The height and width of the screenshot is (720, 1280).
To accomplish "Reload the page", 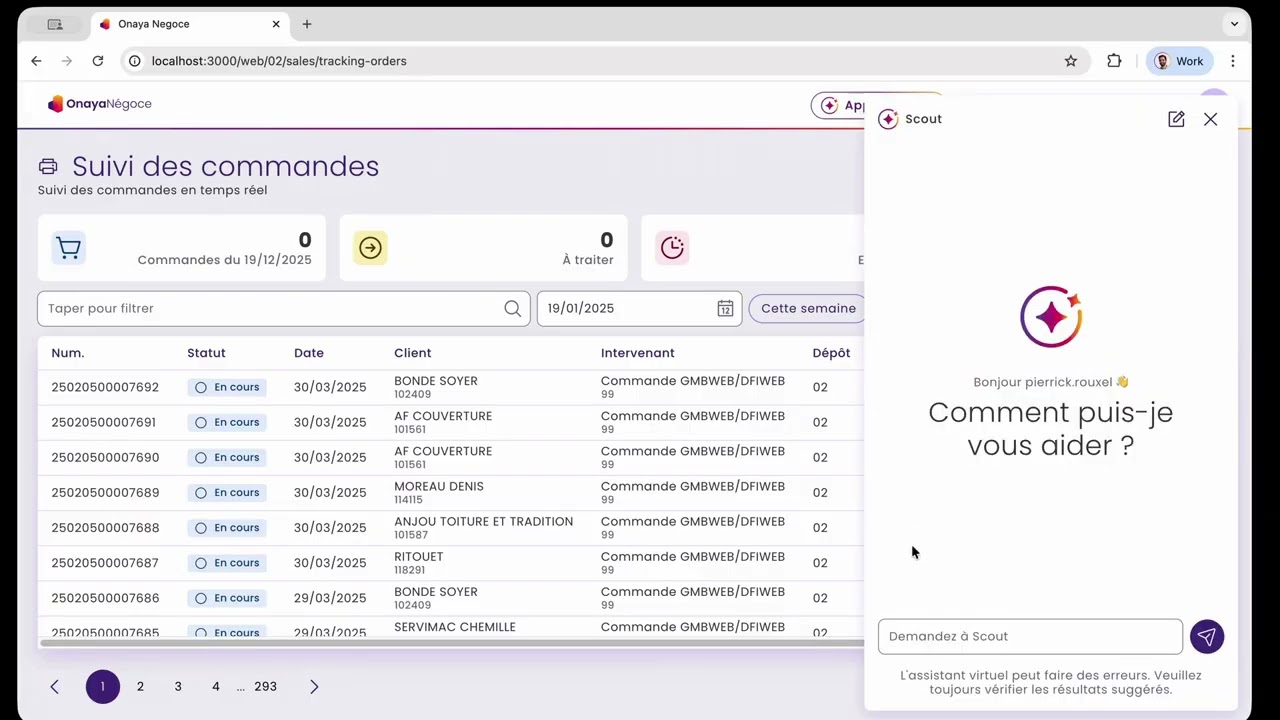I will [x=98, y=61].
